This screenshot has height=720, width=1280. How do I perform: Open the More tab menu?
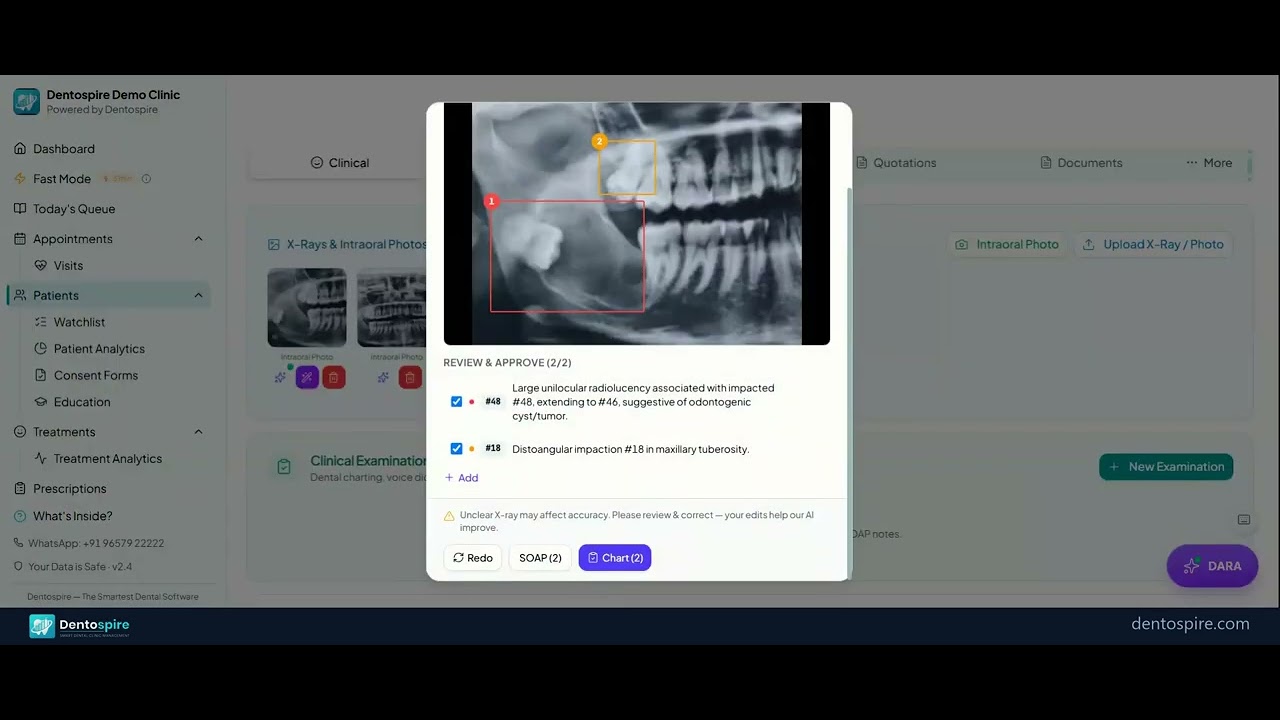point(1209,163)
